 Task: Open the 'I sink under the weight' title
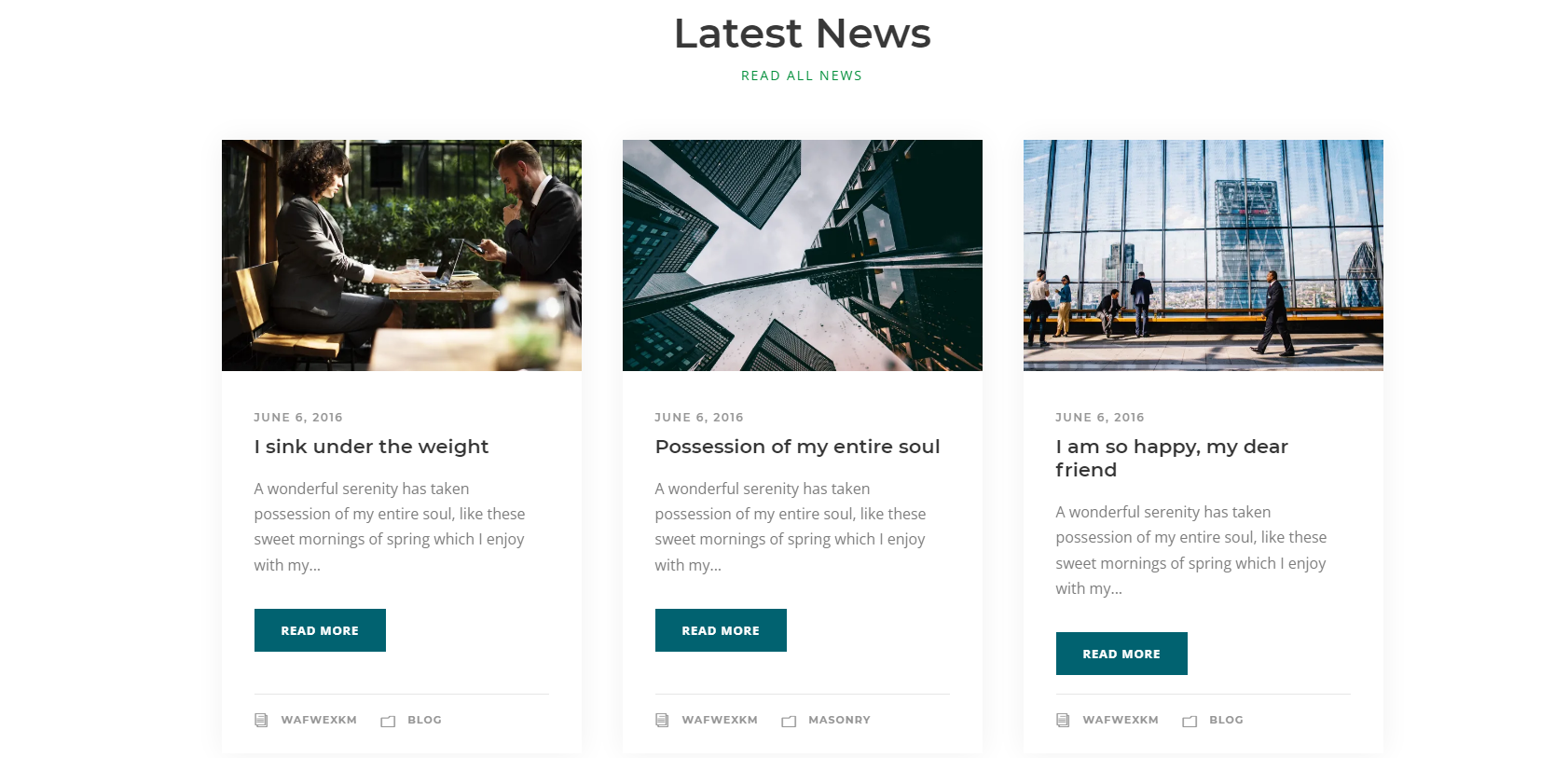(x=371, y=447)
